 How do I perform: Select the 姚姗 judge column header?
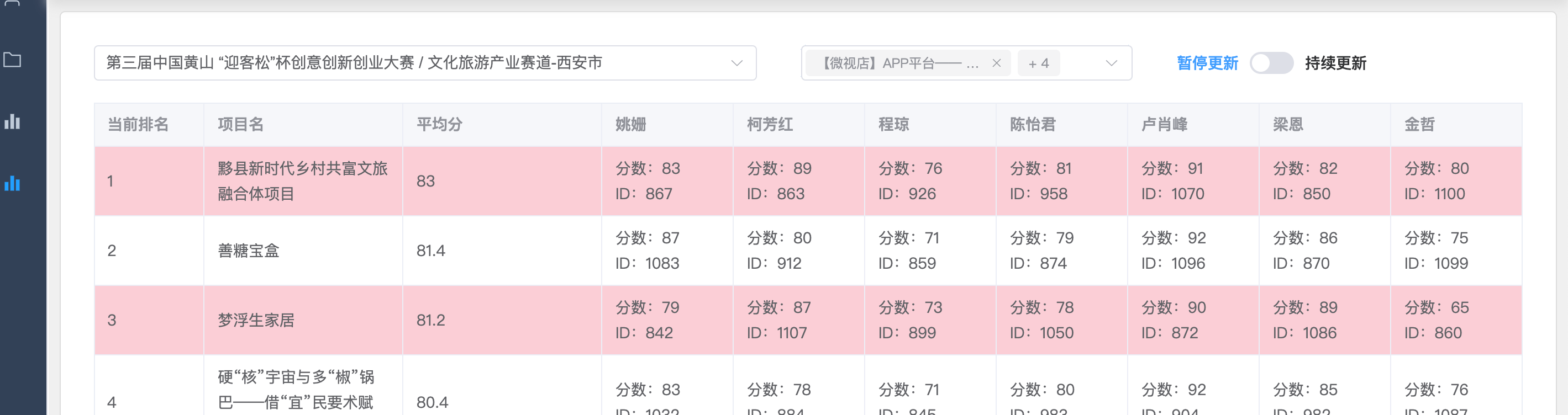click(630, 125)
